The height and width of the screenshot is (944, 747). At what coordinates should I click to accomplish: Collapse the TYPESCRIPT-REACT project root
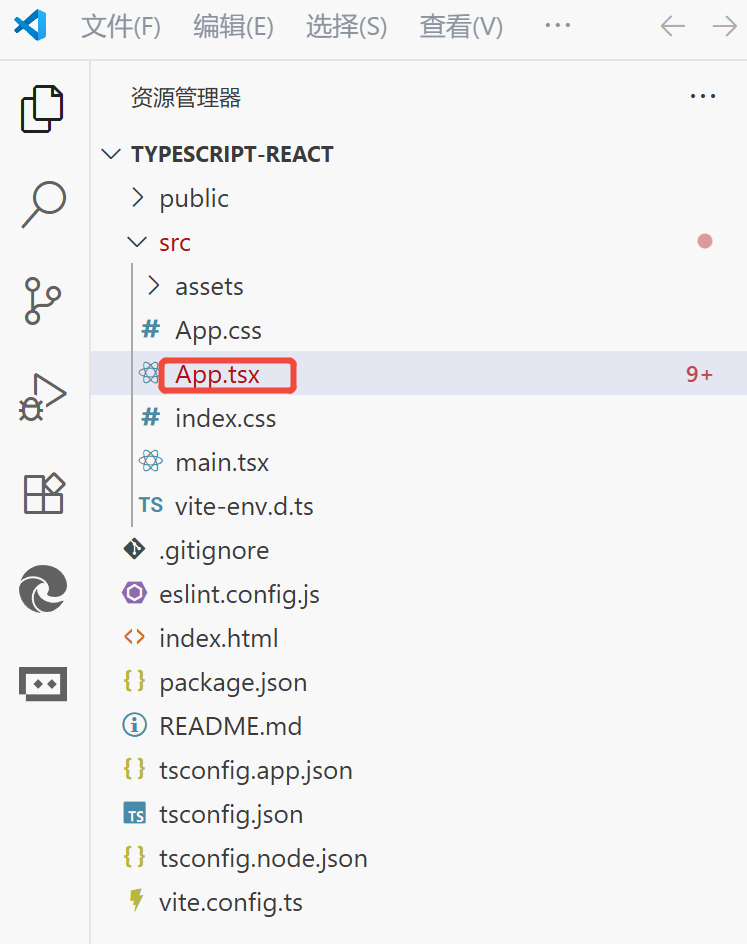pyautogui.click(x=232, y=154)
